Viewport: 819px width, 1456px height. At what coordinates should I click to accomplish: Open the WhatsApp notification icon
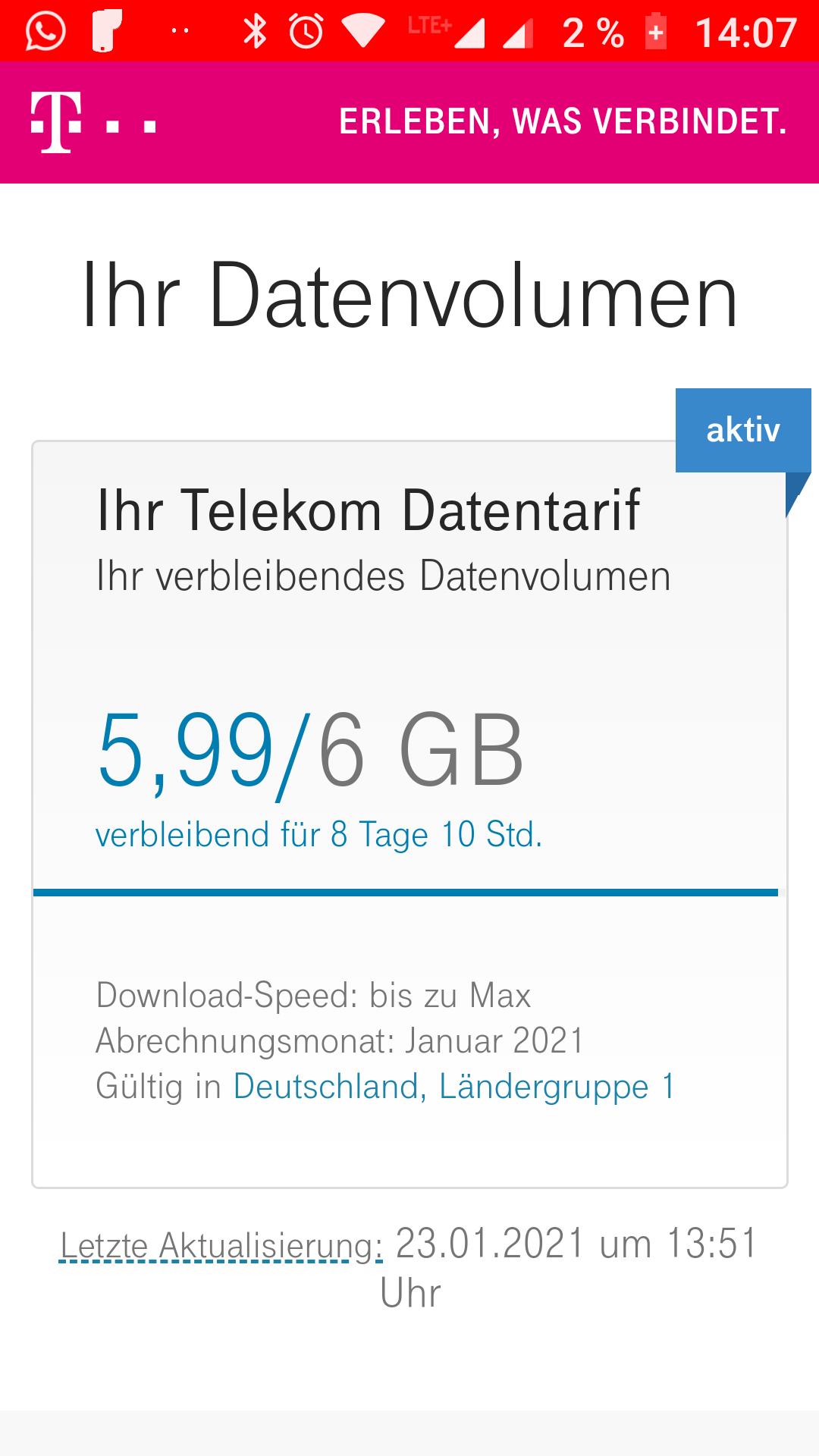pyautogui.click(x=45, y=31)
